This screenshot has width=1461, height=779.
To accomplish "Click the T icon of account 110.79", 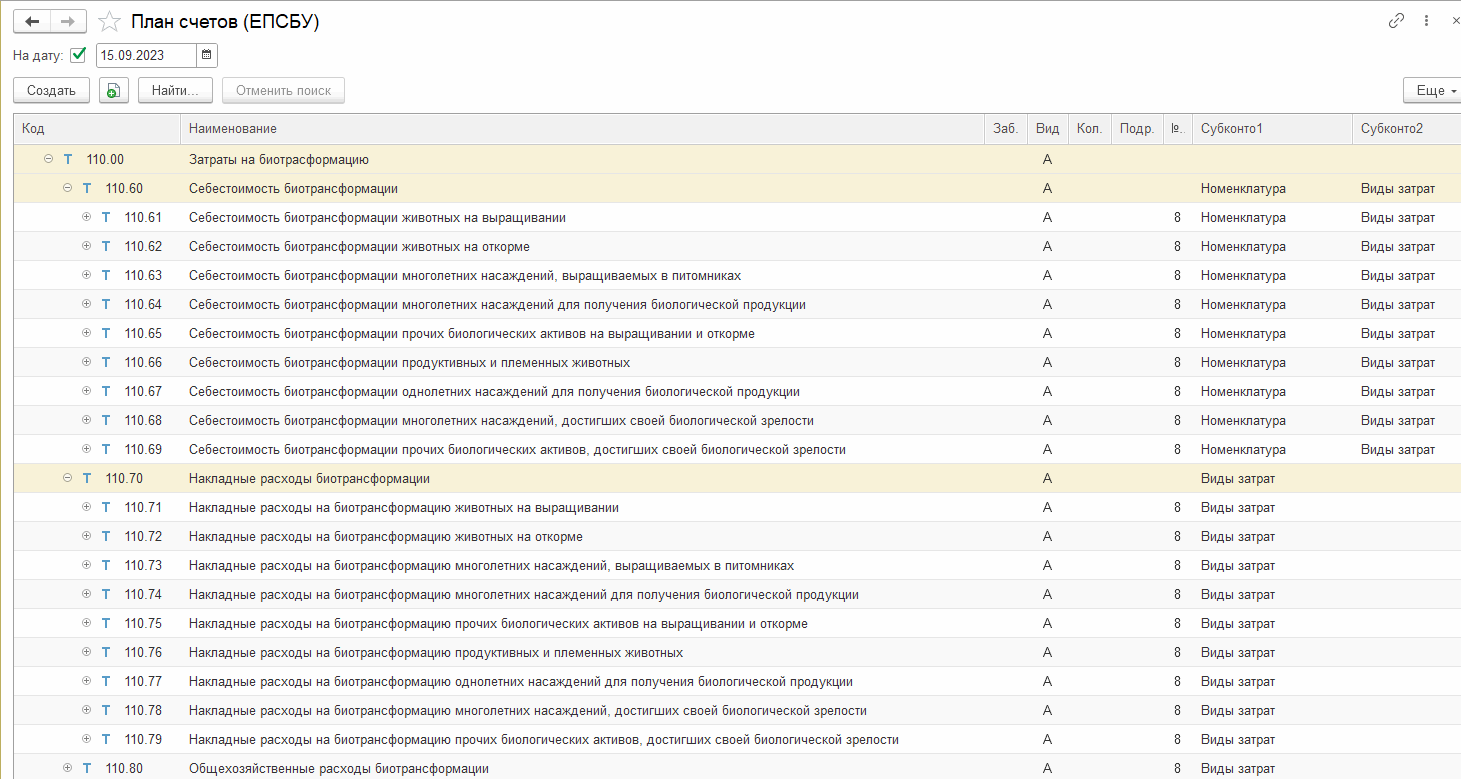I will tap(106, 739).
